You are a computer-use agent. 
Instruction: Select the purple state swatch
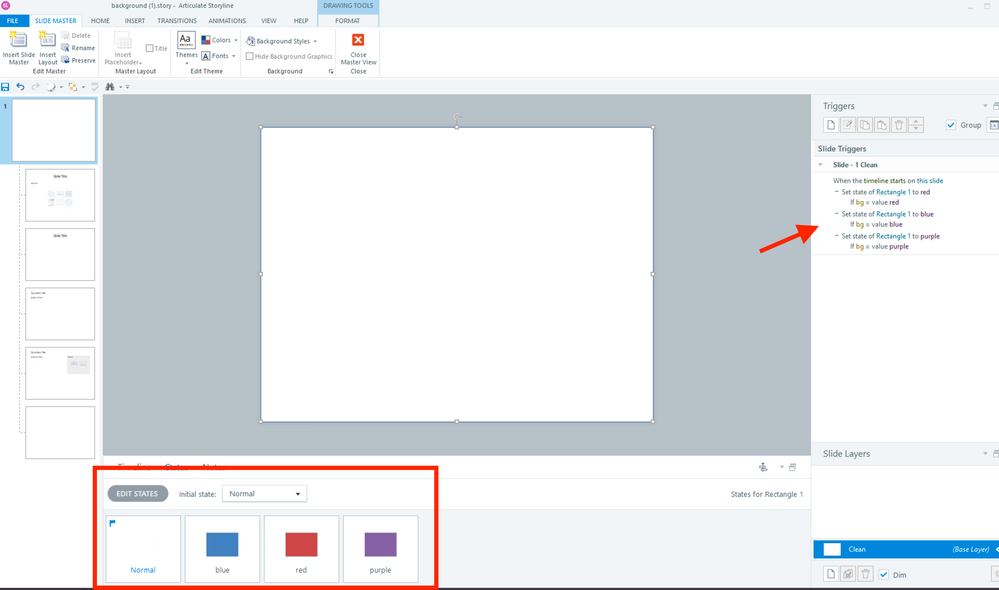point(380,549)
